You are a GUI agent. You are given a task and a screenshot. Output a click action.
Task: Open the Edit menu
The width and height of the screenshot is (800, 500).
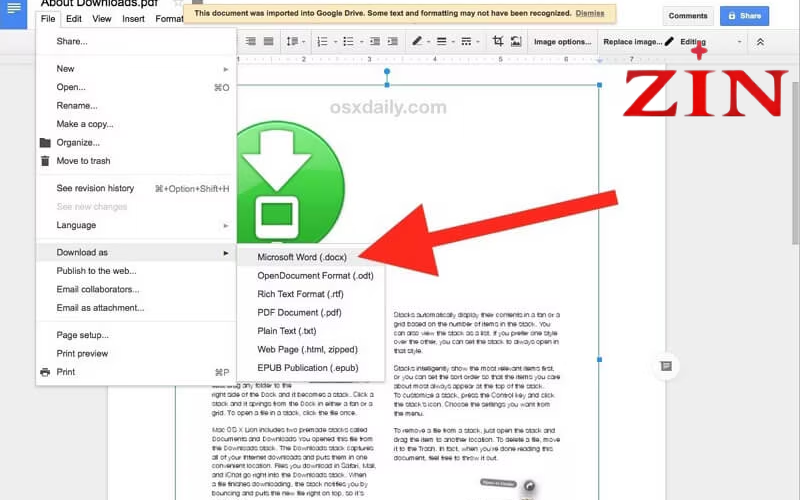point(73,19)
